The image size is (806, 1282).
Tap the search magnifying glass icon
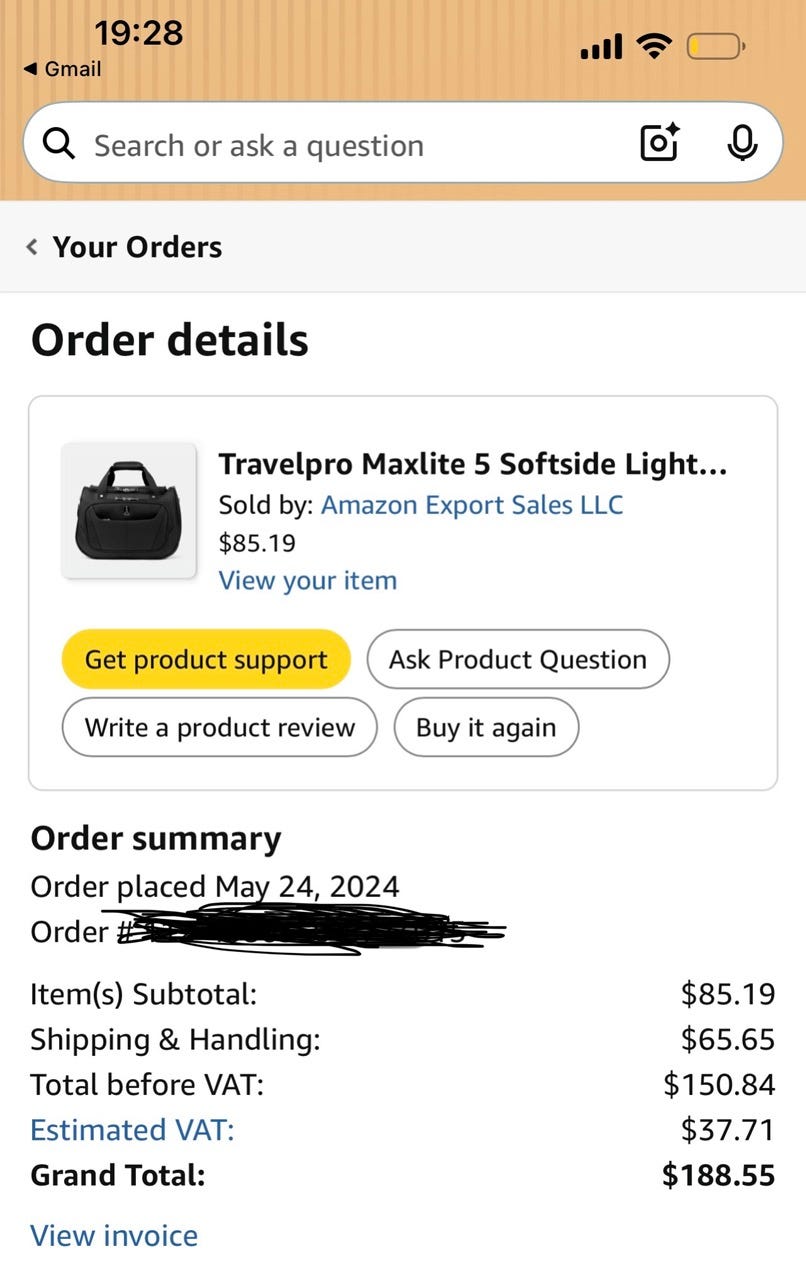(x=60, y=145)
